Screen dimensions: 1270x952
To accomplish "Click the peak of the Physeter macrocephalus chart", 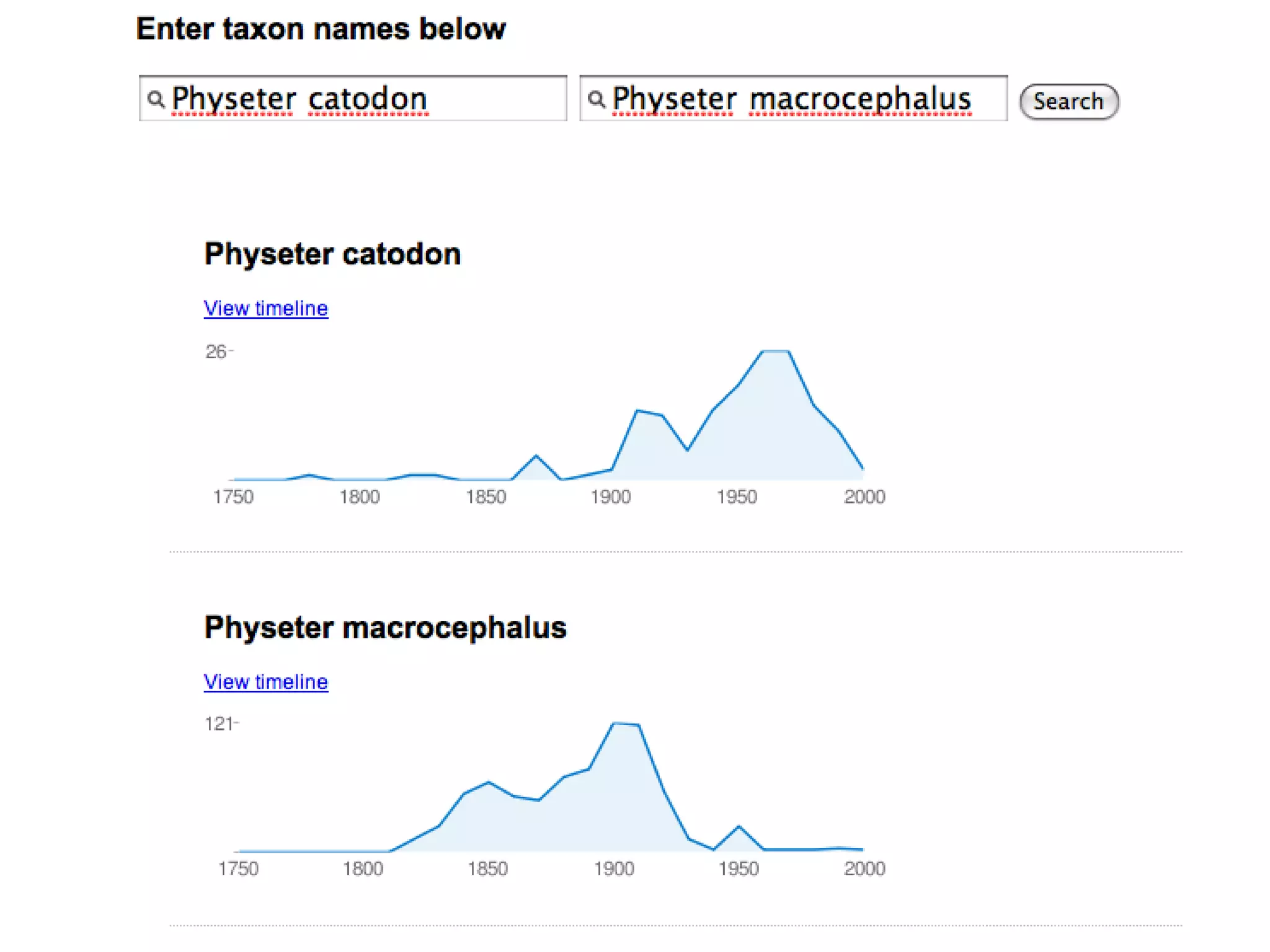I will tap(625, 724).
